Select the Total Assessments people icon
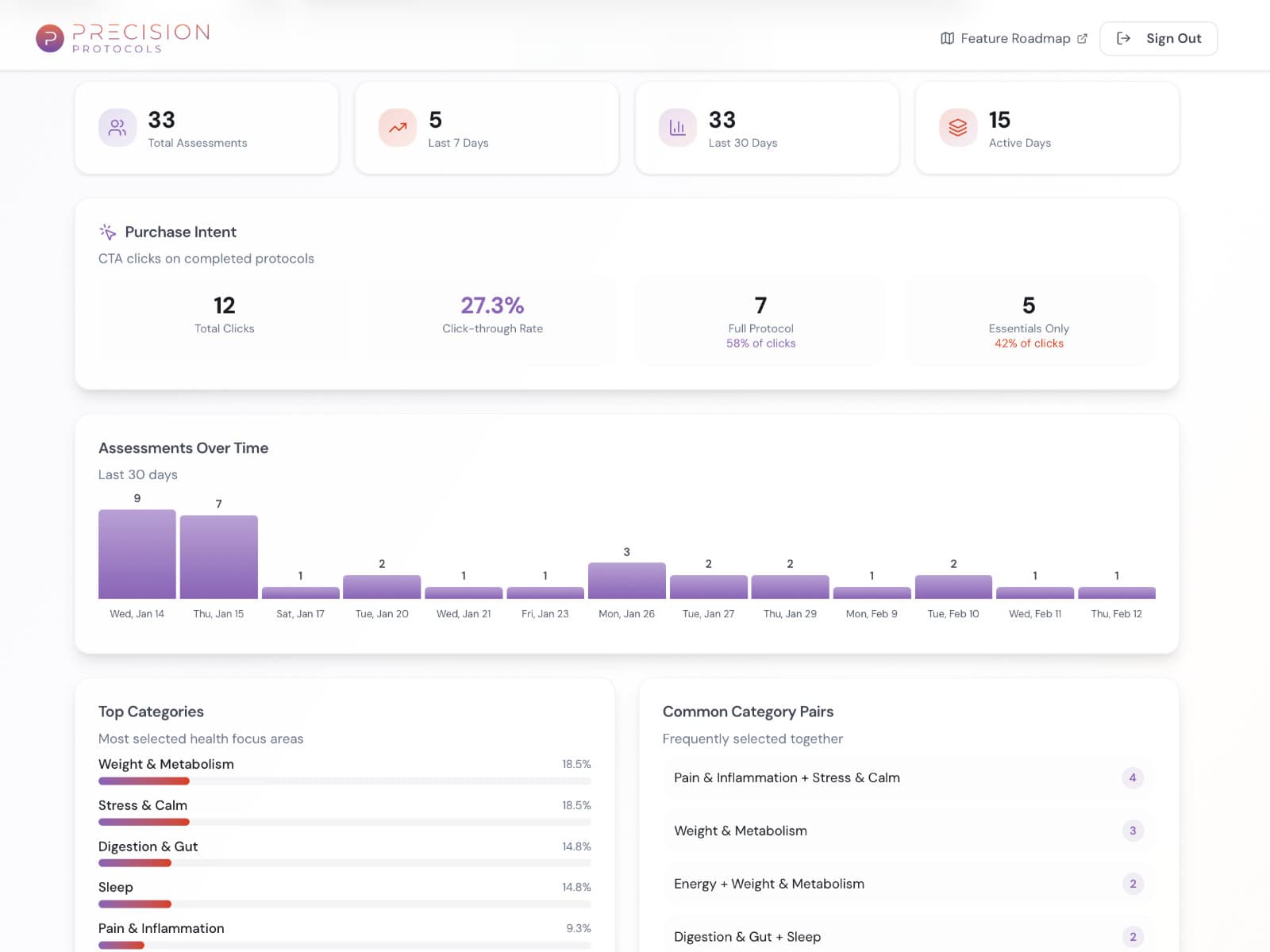Viewport: 1270px width, 952px height. [117, 127]
